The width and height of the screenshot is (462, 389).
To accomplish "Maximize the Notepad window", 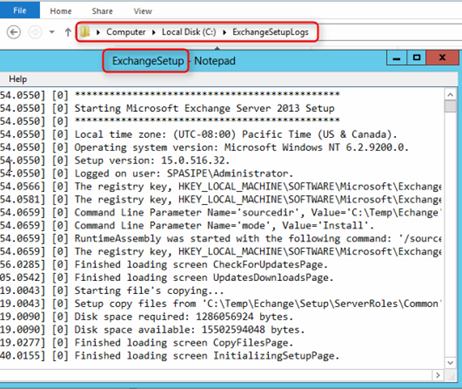I will tap(416, 58).
